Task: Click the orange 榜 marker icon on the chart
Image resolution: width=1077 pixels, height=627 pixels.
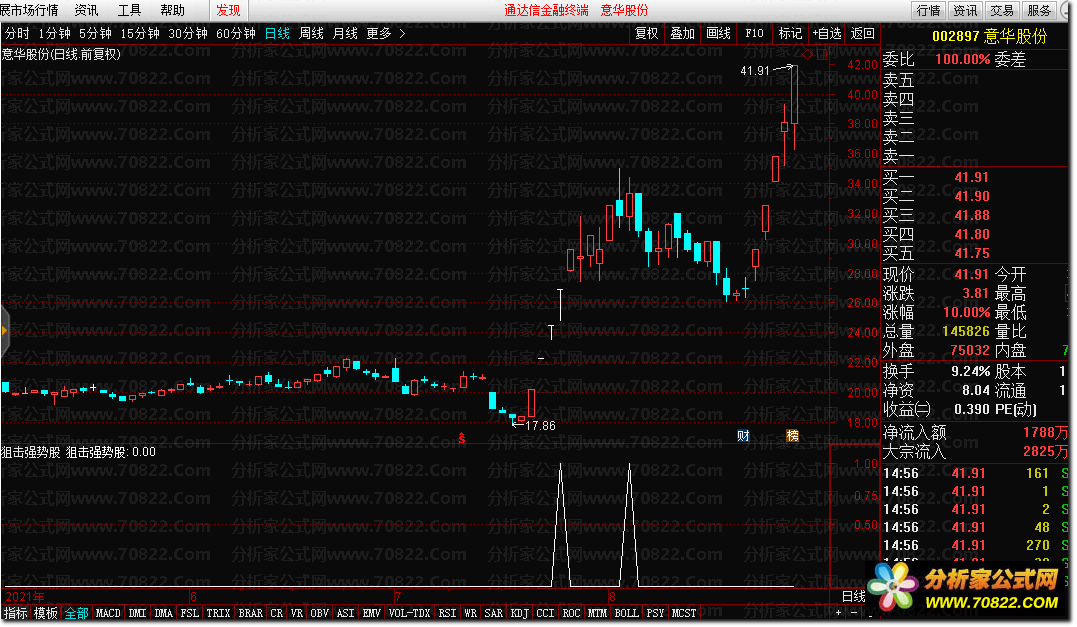Action: pos(792,435)
